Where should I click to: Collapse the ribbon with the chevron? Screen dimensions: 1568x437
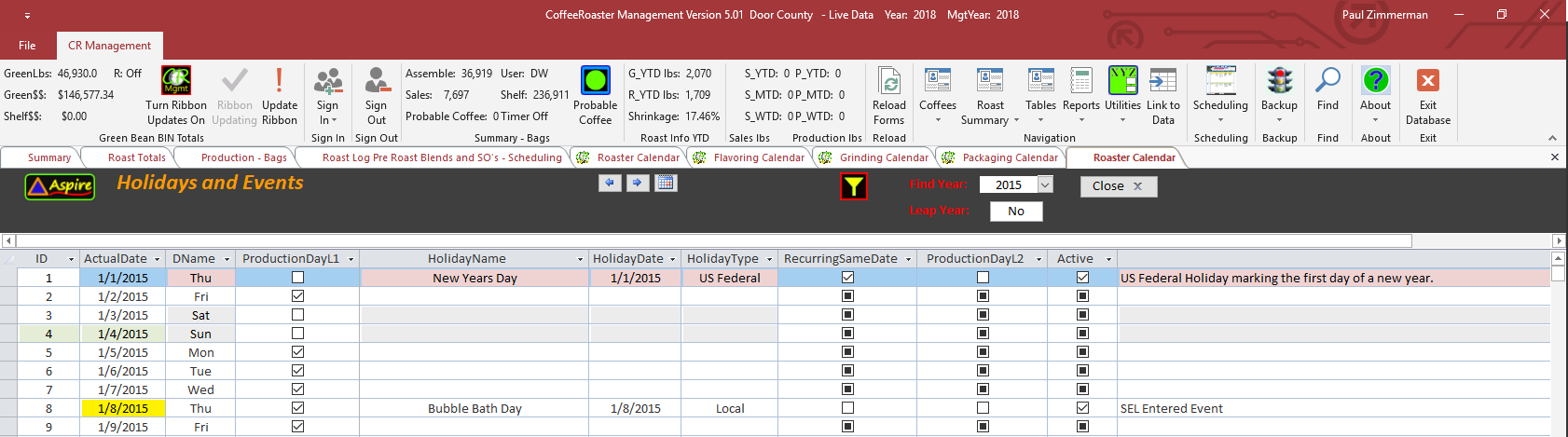click(x=1552, y=138)
